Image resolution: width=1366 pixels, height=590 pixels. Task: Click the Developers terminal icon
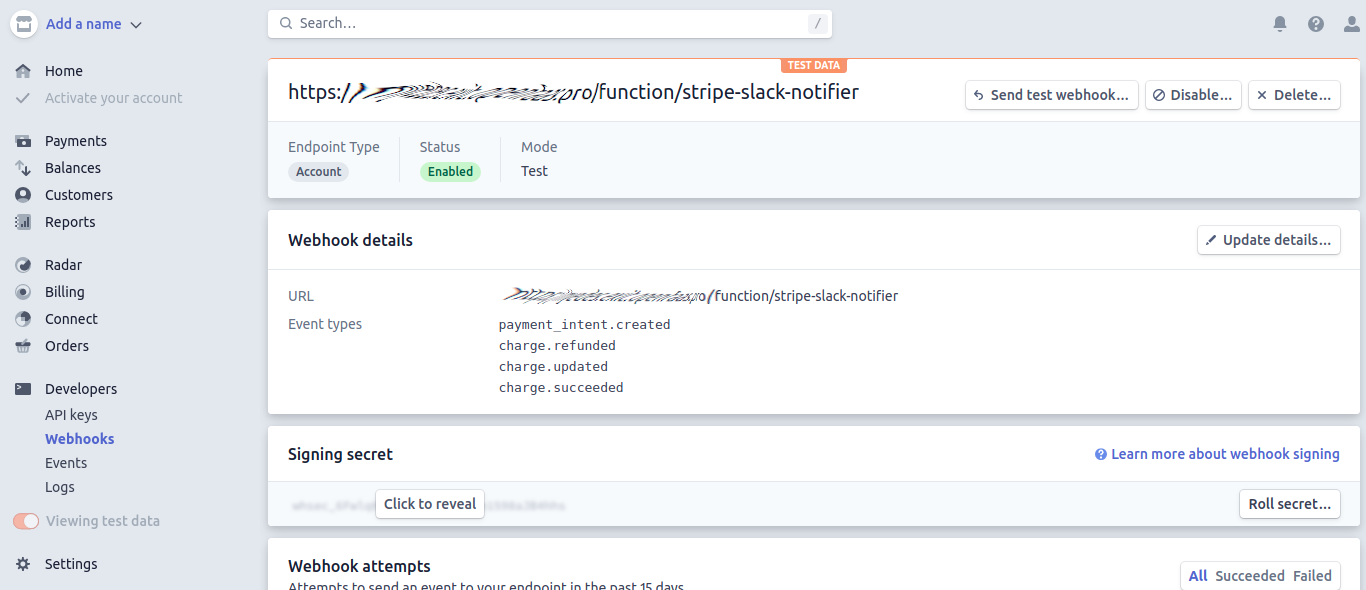[x=23, y=389]
